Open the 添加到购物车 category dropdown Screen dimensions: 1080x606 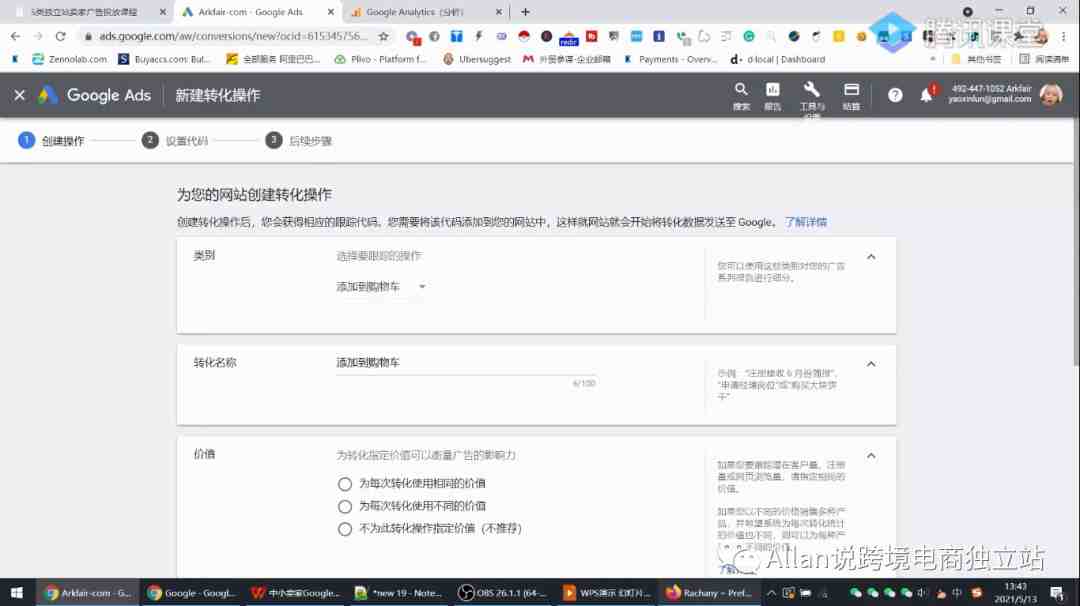point(381,287)
